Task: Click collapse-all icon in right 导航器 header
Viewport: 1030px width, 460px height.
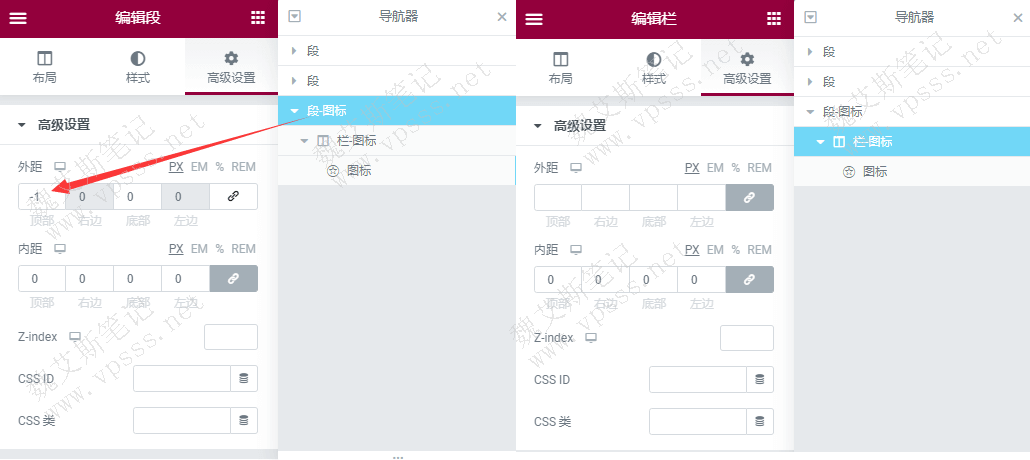Action: 811,17
